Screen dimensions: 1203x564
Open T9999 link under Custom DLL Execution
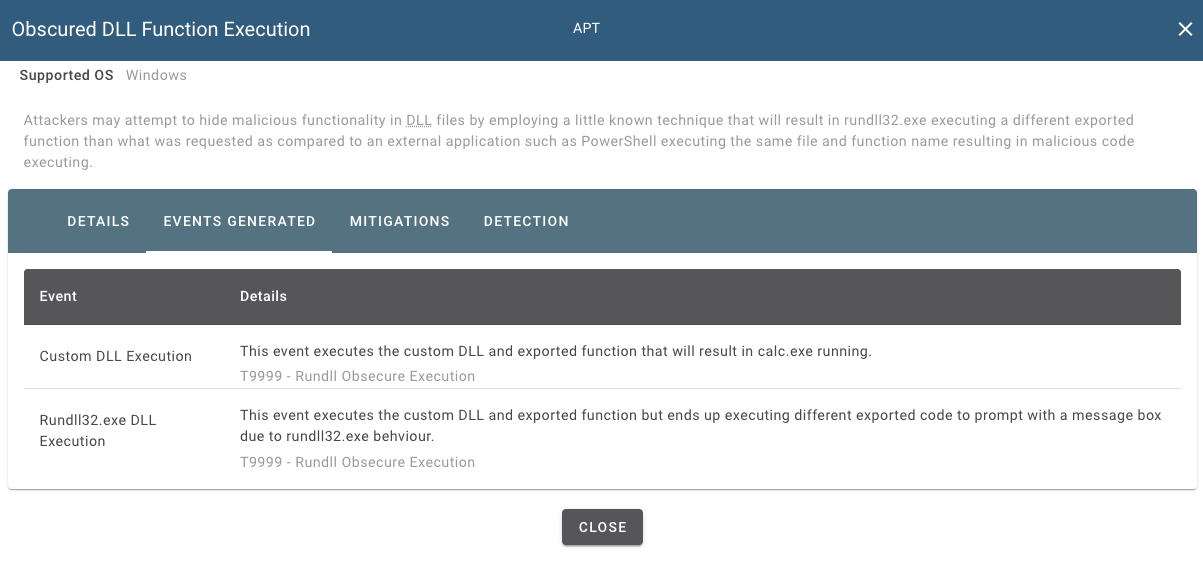357,376
